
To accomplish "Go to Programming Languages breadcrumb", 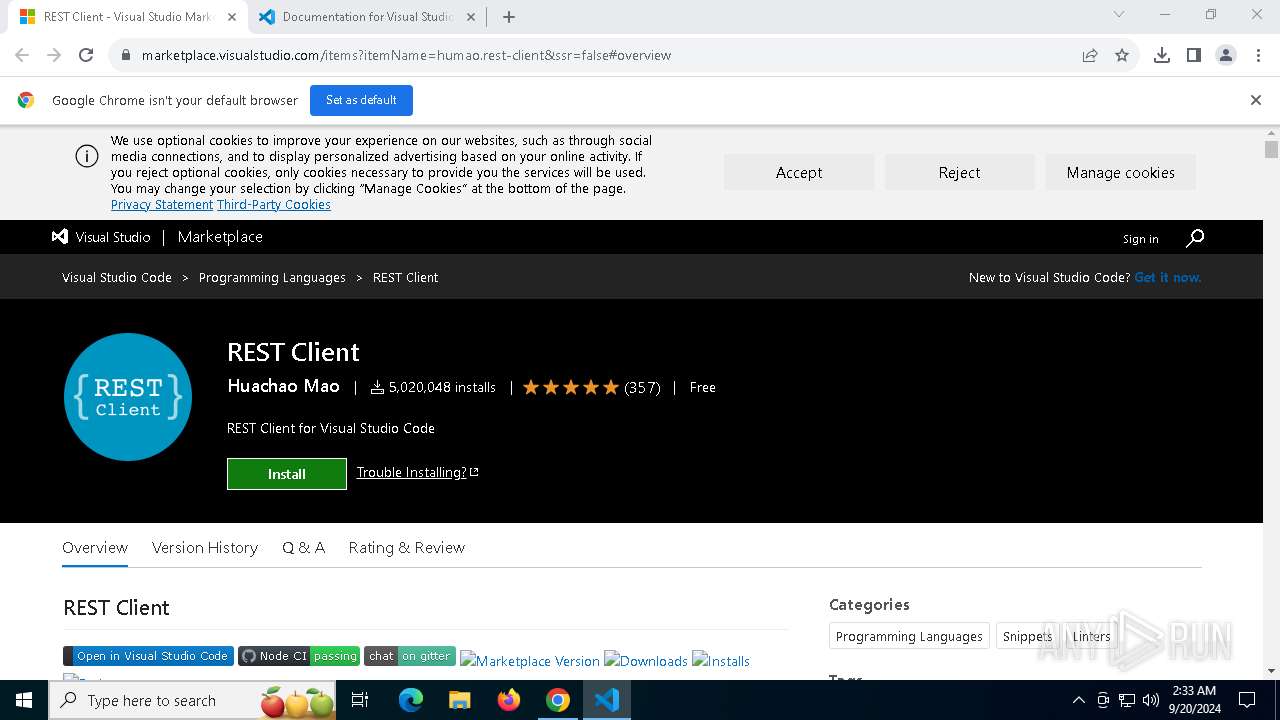I will pos(272,277).
